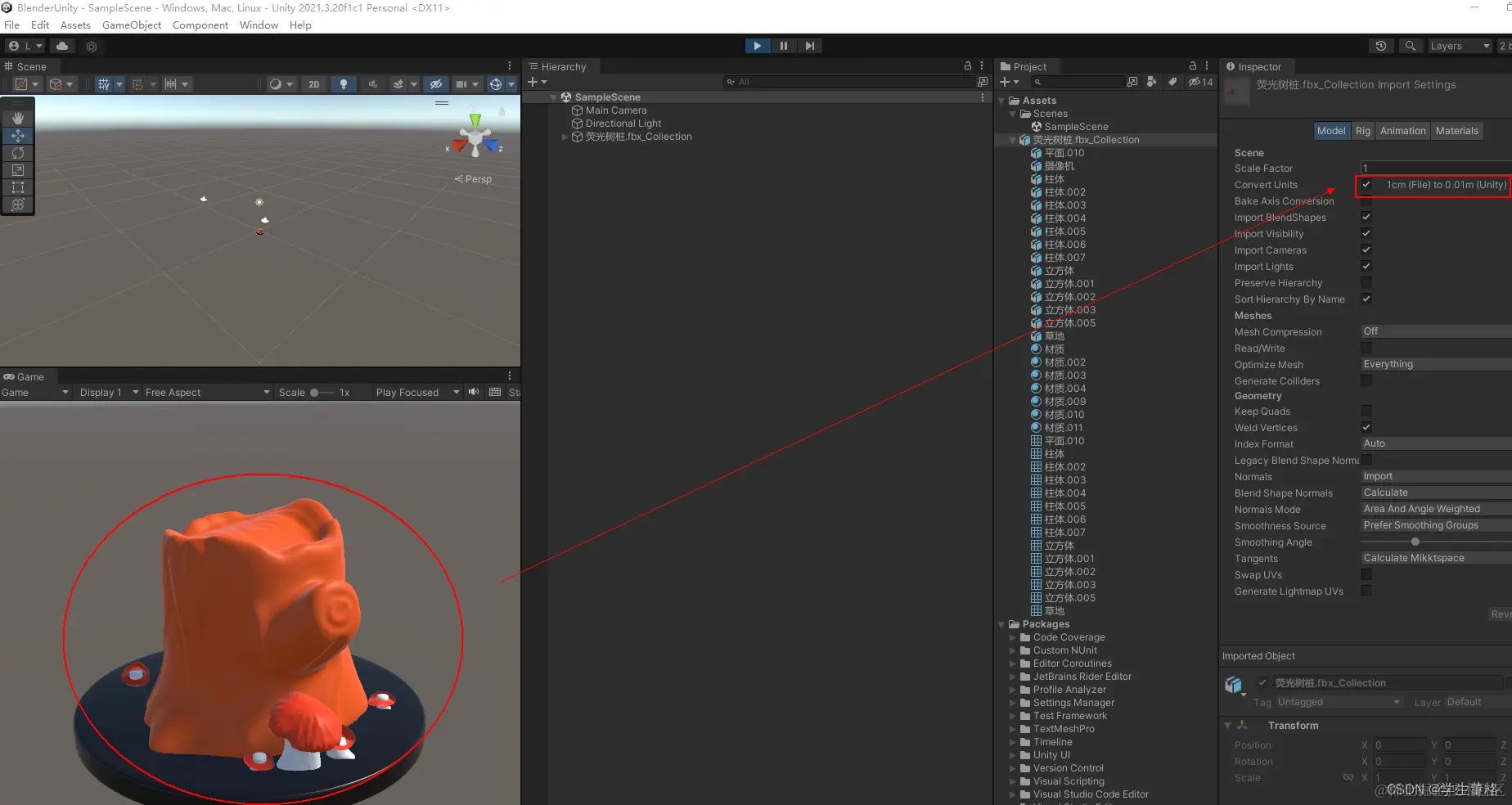
Task: Click the global search magnifier icon
Action: pyautogui.click(x=1411, y=46)
